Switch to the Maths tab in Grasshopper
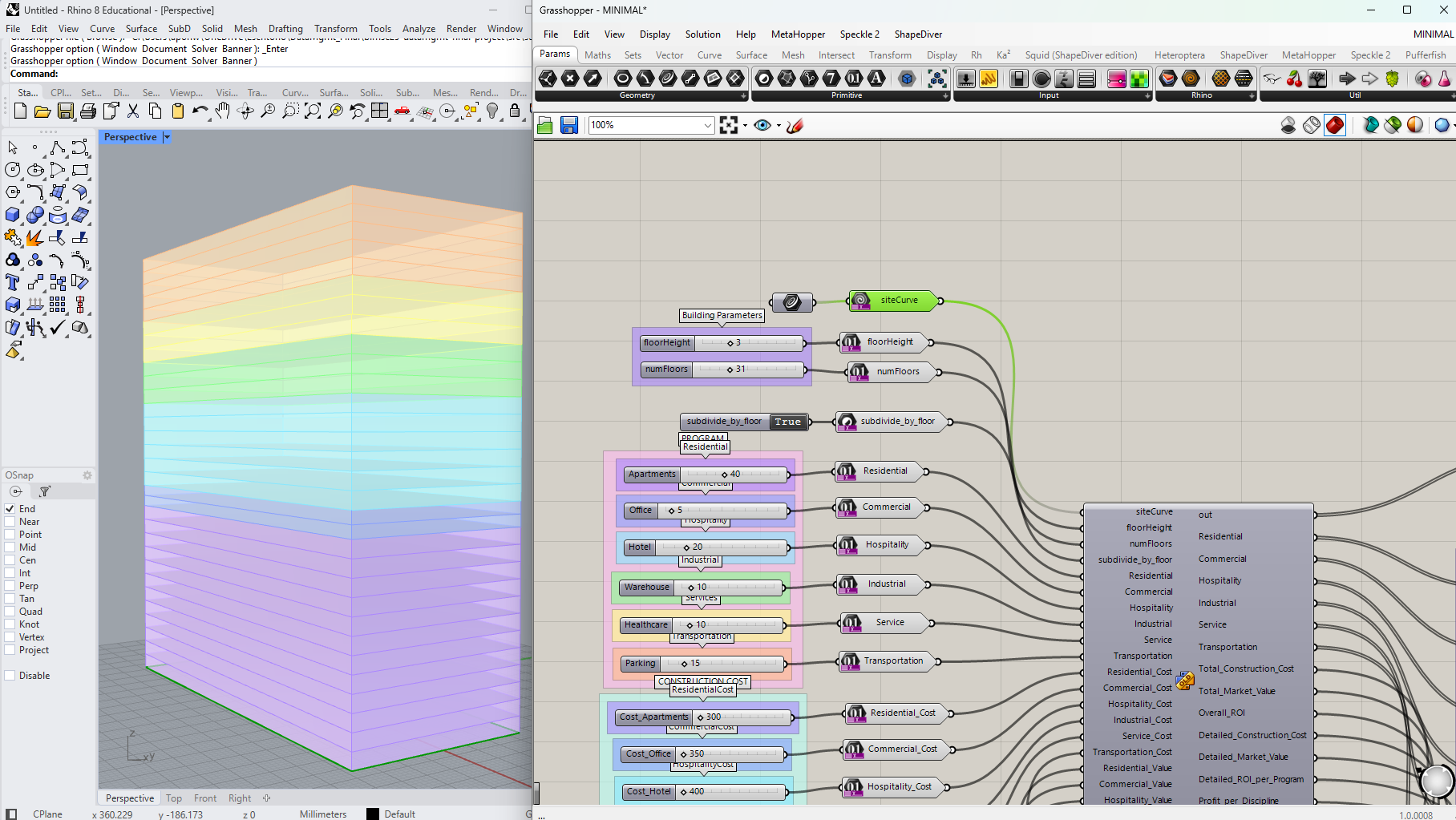The image size is (1456, 820). (597, 55)
